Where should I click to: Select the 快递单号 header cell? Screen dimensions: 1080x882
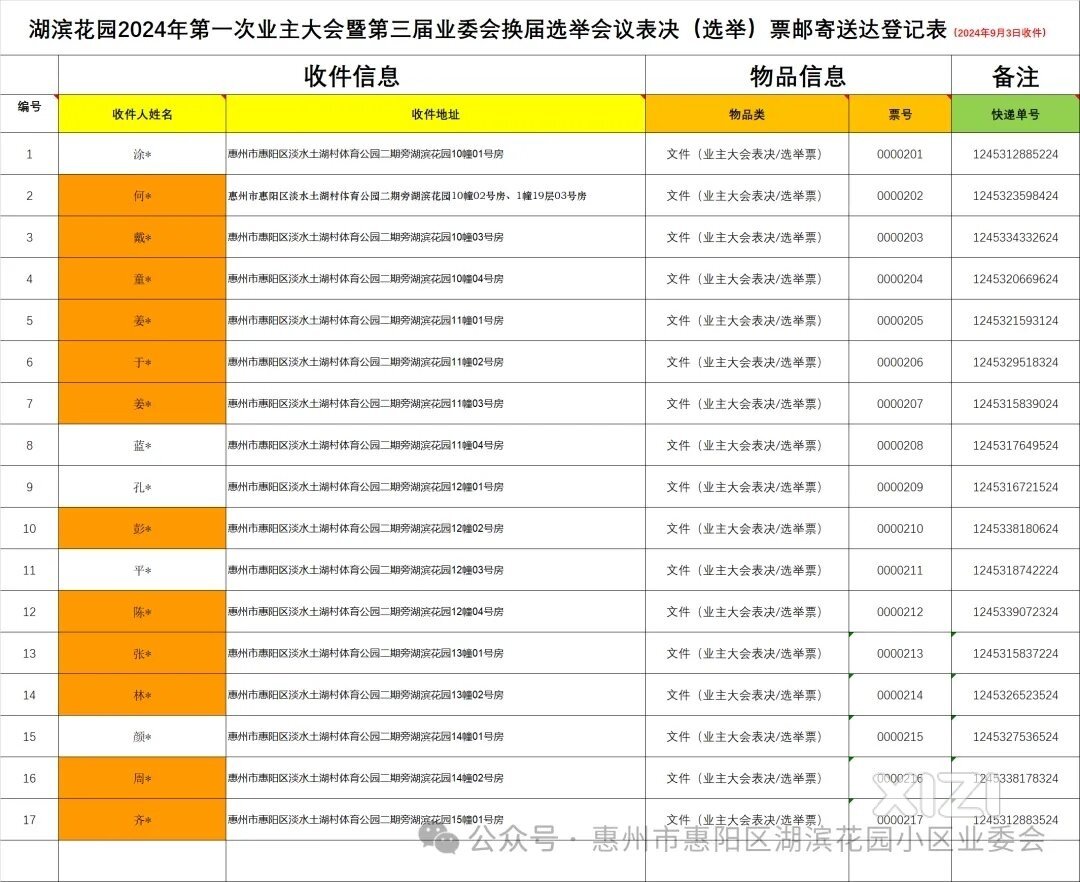(1015, 114)
